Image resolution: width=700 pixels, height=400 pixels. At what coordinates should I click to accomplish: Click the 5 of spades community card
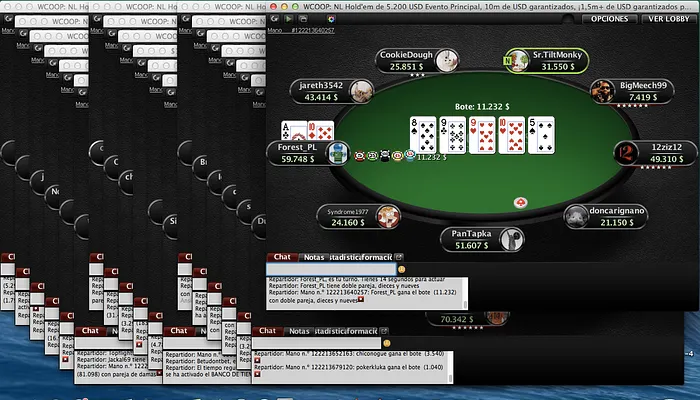(541, 135)
